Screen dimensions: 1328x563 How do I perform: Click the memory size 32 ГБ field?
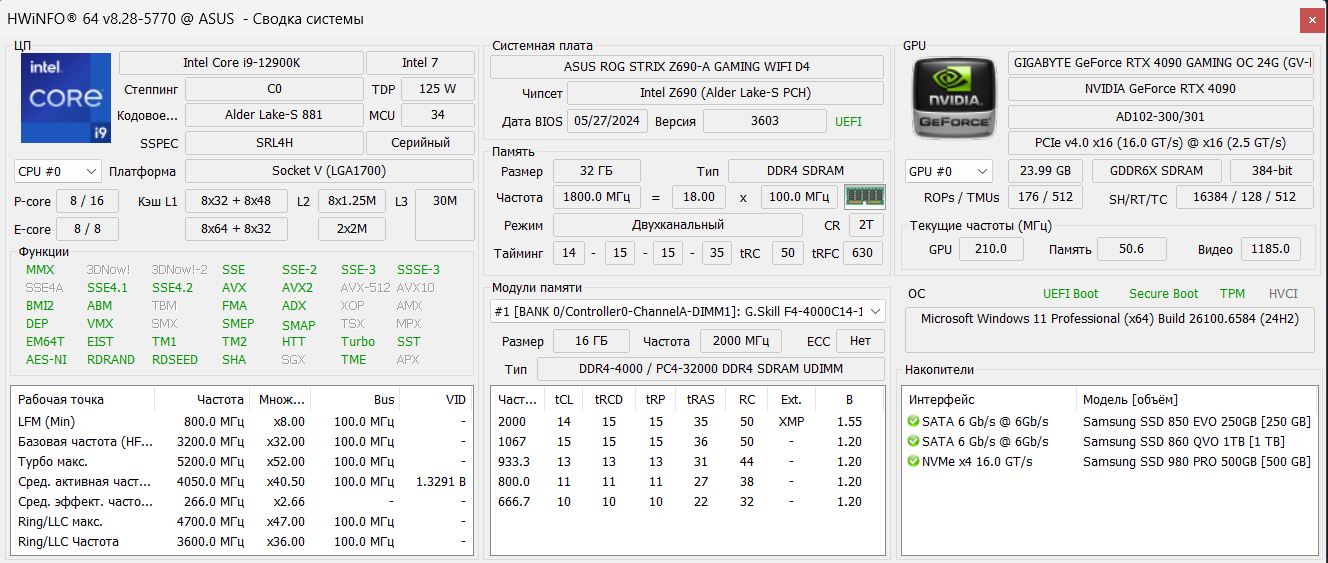[x=596, y=171]
